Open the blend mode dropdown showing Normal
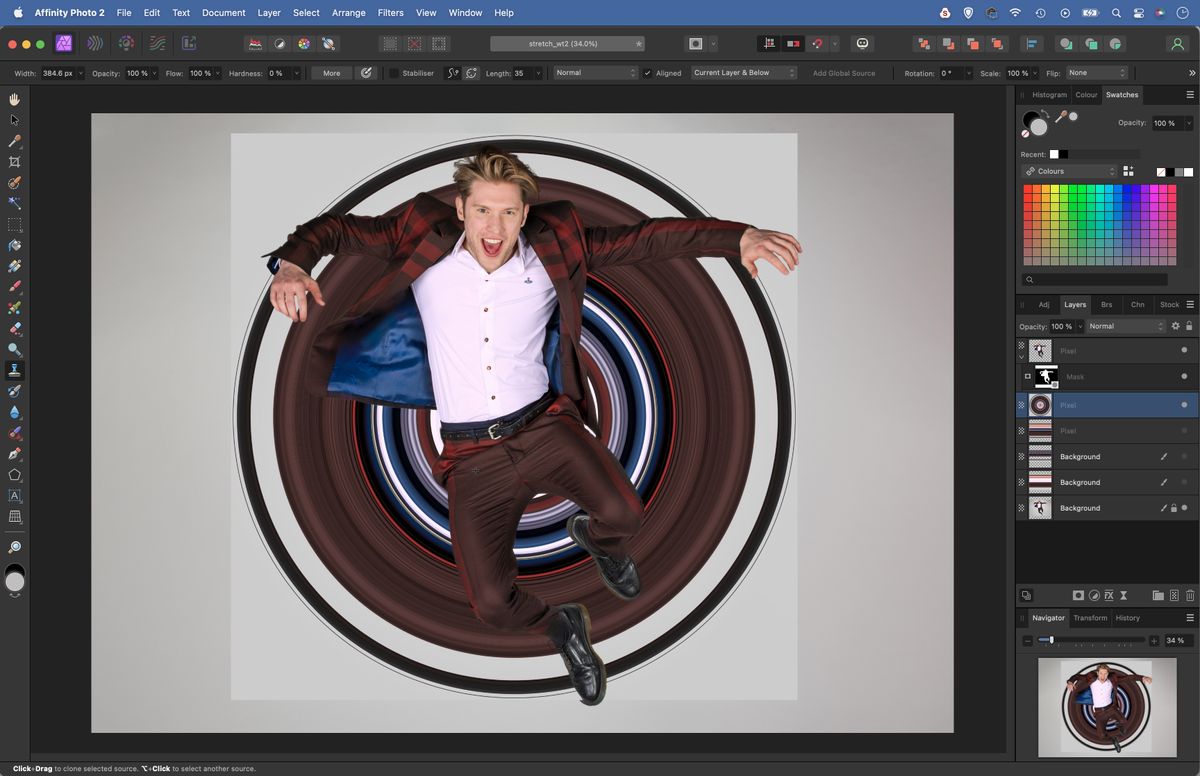This screenshot has height=776, width=1200. coord(1125,326)
